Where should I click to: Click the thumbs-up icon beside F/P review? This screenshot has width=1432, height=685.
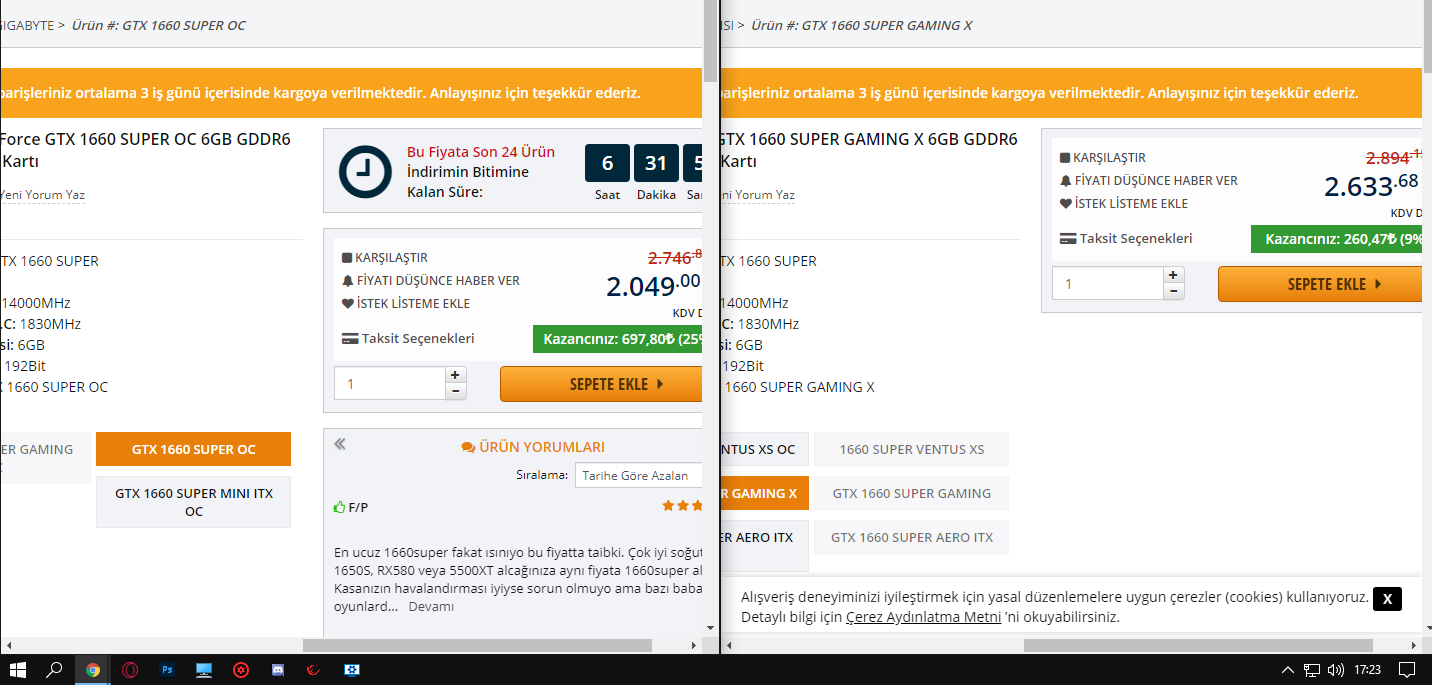click(x=340, y=507)
